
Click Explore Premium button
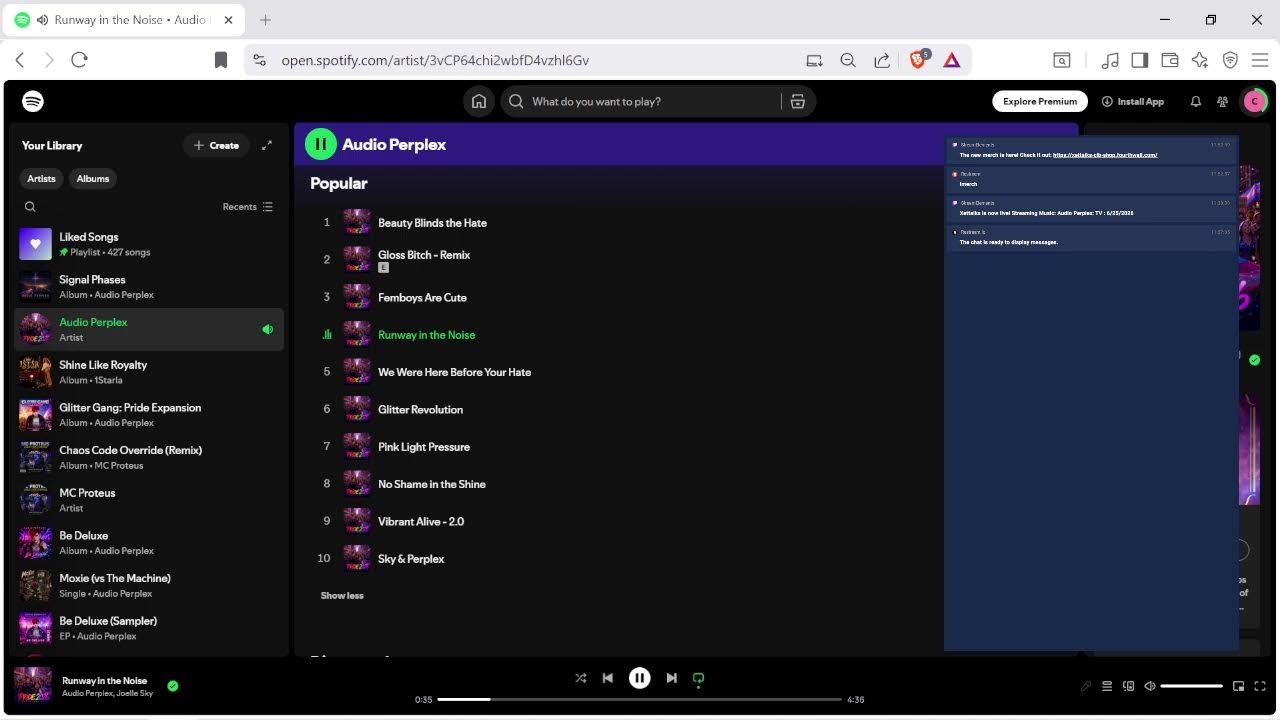tap(1040, 101)
